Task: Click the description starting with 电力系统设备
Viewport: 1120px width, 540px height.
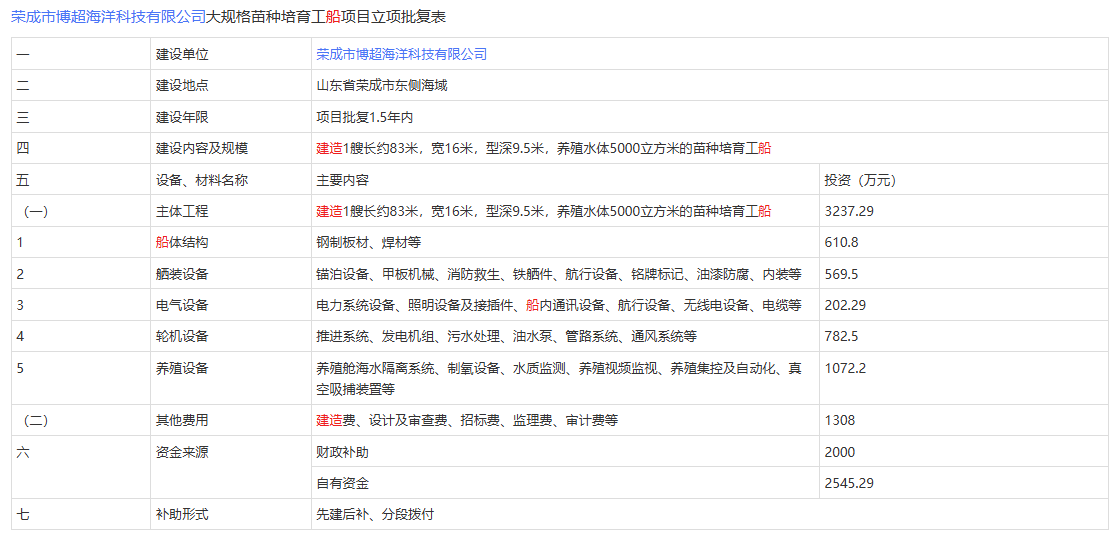Action: point(559,306)
